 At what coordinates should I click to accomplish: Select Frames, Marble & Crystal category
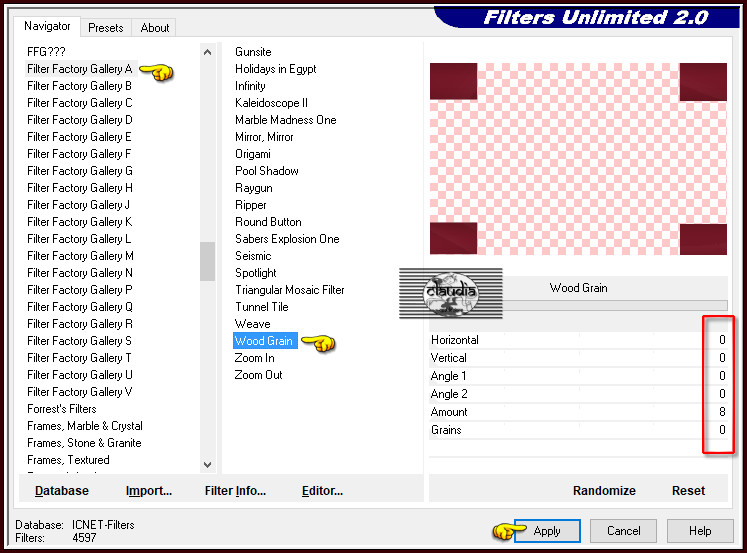(85, 426)
